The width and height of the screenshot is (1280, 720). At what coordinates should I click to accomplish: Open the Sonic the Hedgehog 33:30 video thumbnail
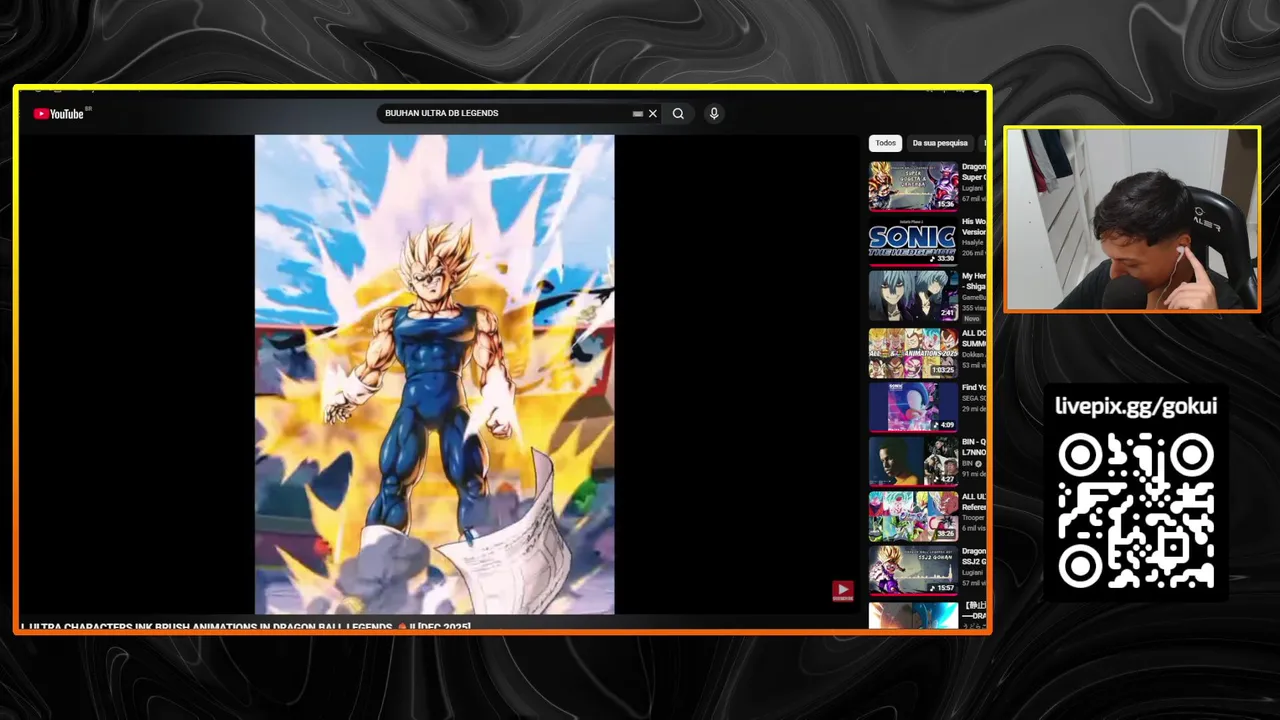[913, 241]
